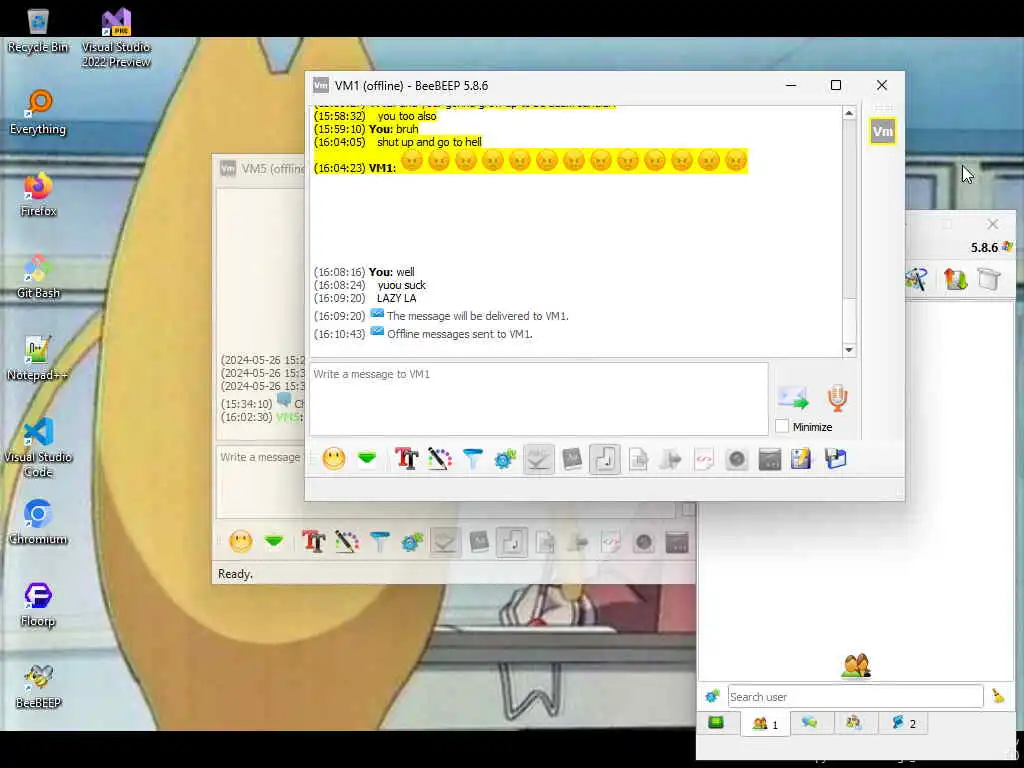Switch to the tab showing 2
The height and width of the screenshot is (768, 1024).
[x=903, y=722]
